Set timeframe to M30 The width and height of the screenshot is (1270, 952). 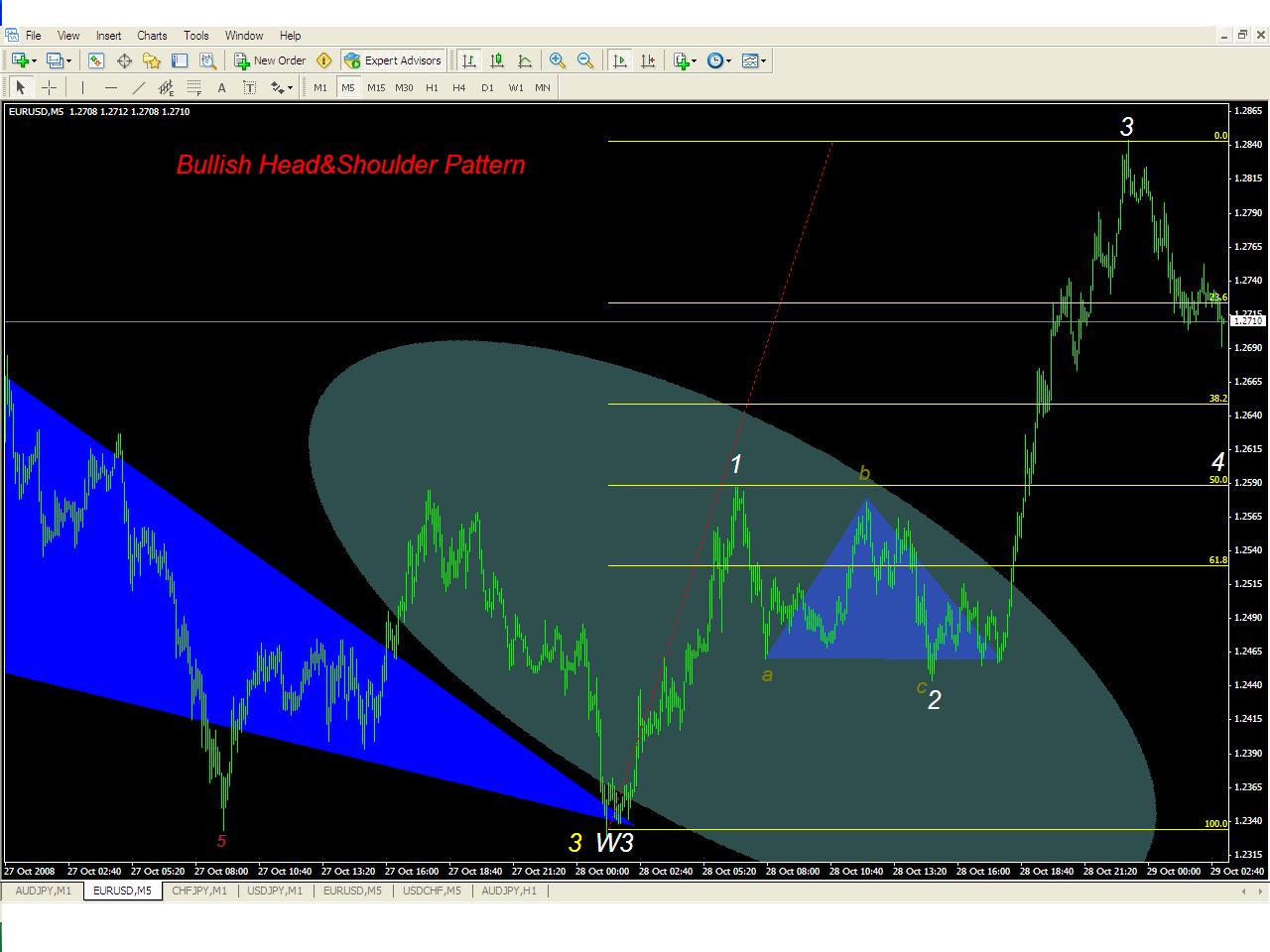pos(404,87)
